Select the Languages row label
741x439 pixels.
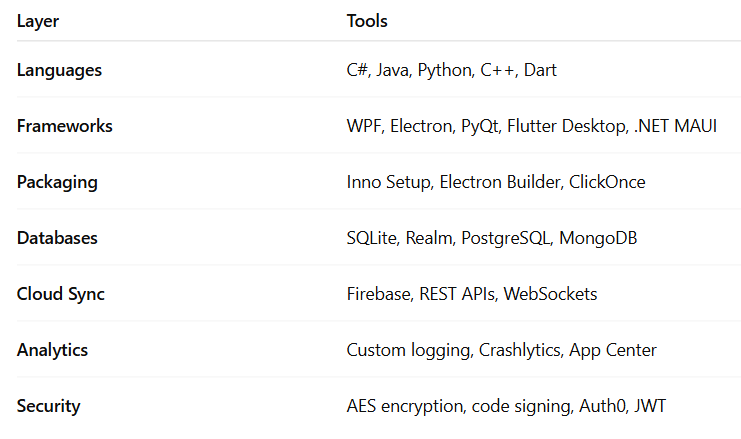click(x=59, y=70)
